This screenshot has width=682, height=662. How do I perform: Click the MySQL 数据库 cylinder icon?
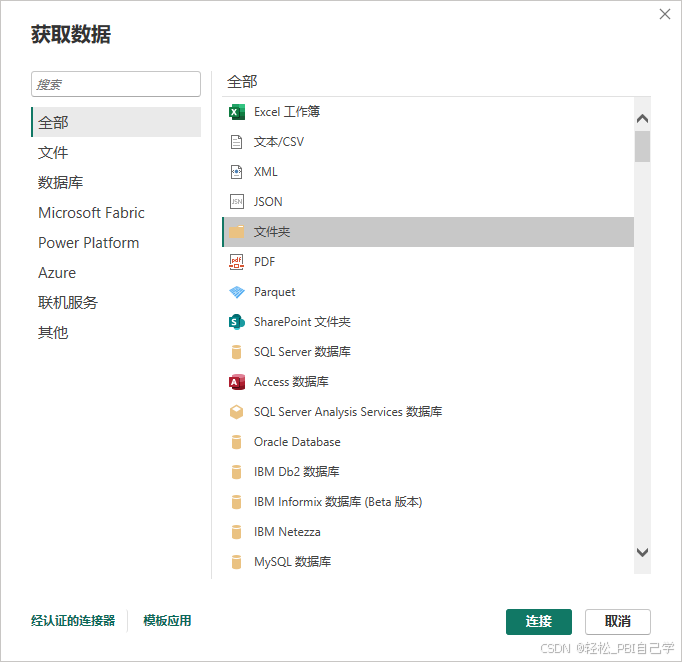point(237,562)
